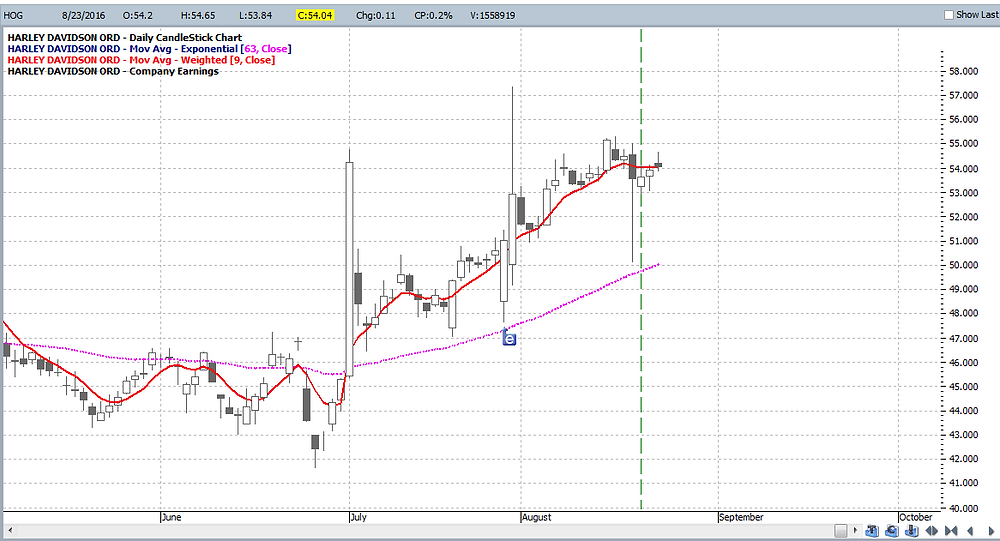Select the Company Earnings legend entry
Viewport: 1000px width, 541px height.
coord(113,71)
